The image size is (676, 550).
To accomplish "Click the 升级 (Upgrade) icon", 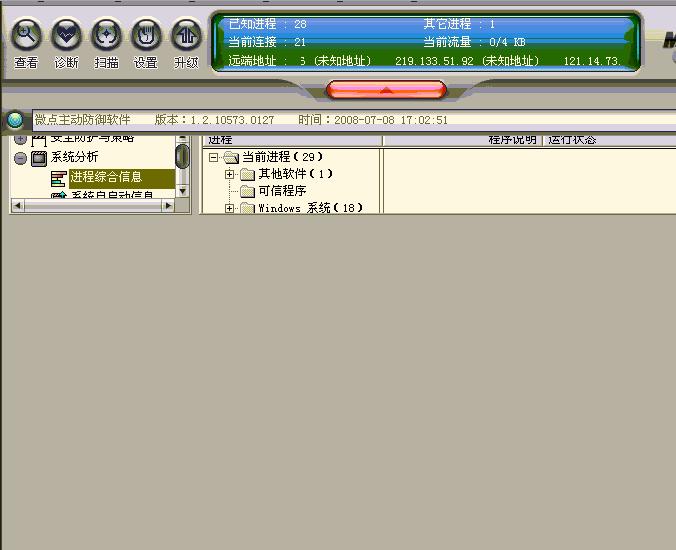I will coord(186,36).
